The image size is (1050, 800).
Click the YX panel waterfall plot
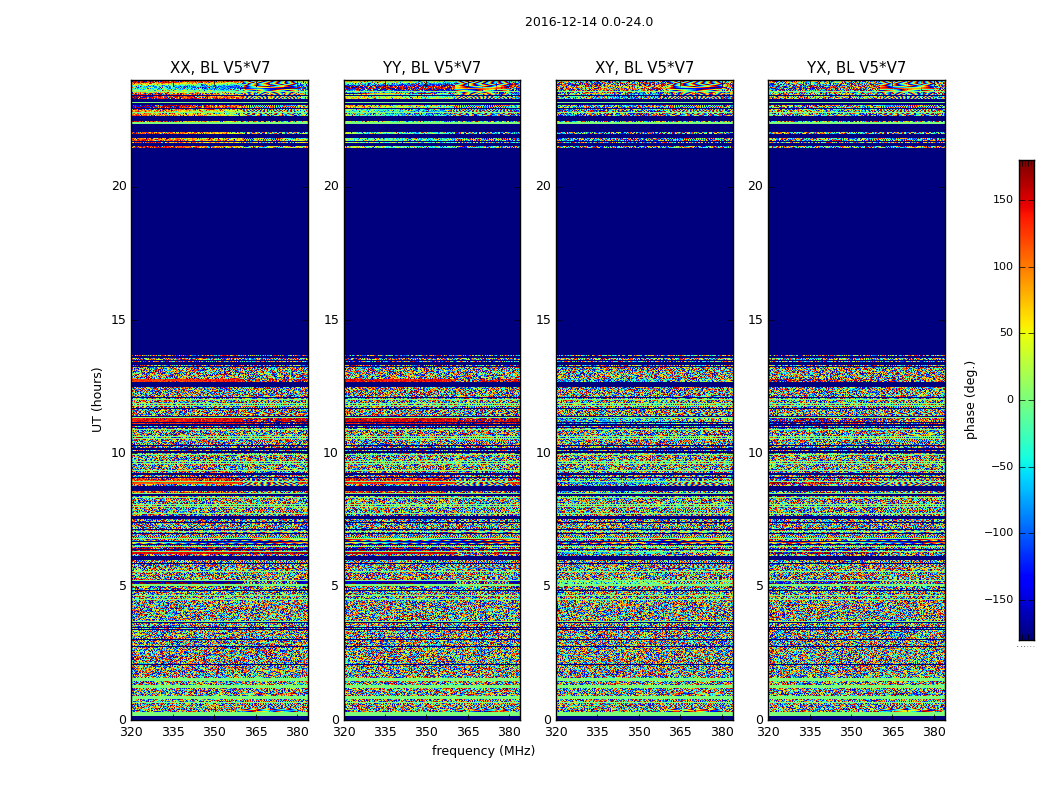pos(856,400)
